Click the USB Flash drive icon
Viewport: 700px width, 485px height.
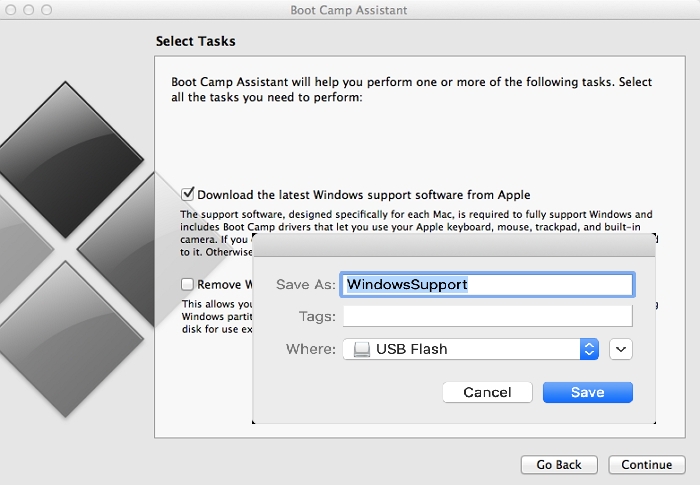[362, 349]
